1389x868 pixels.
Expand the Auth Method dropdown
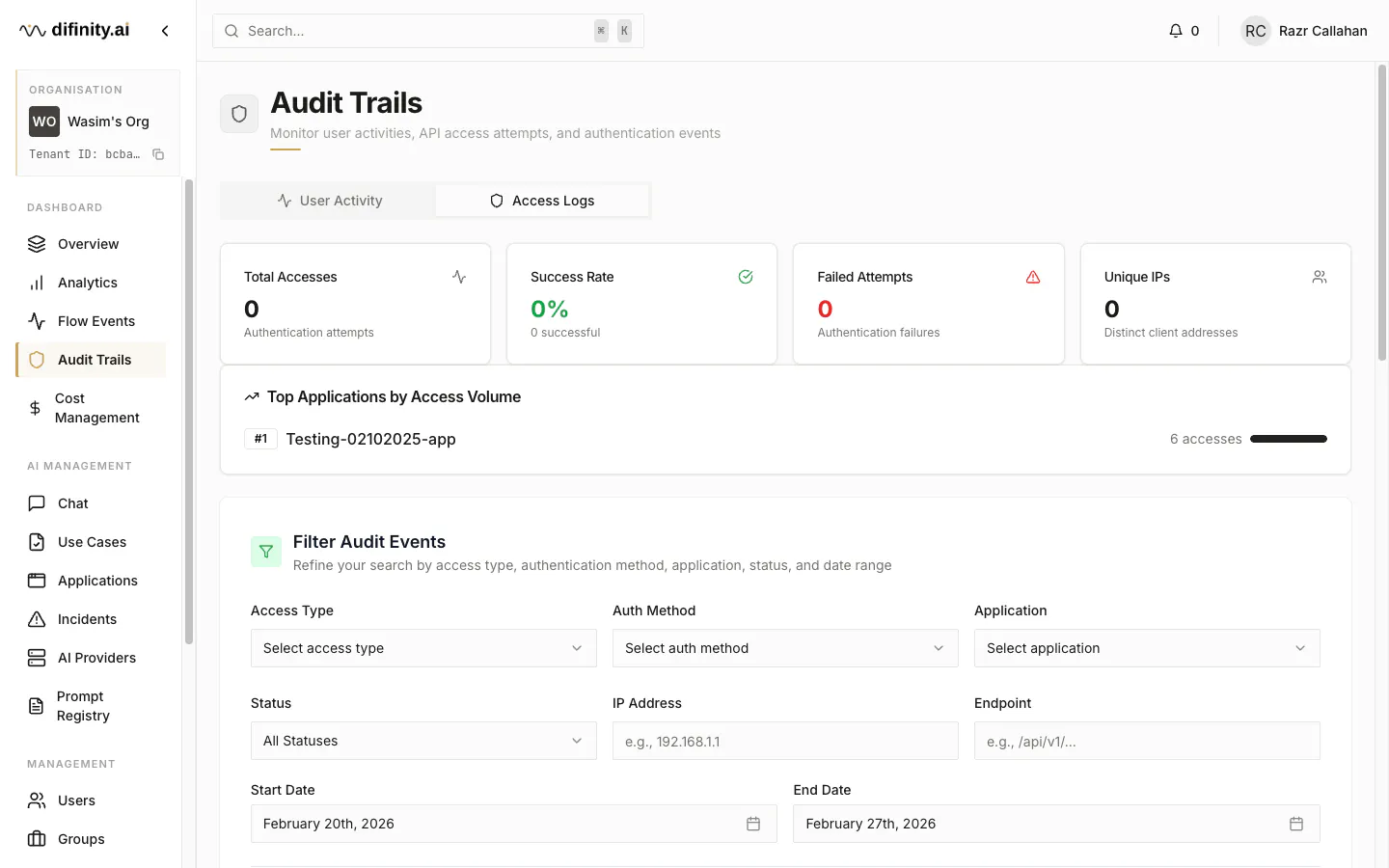point(785,648)
